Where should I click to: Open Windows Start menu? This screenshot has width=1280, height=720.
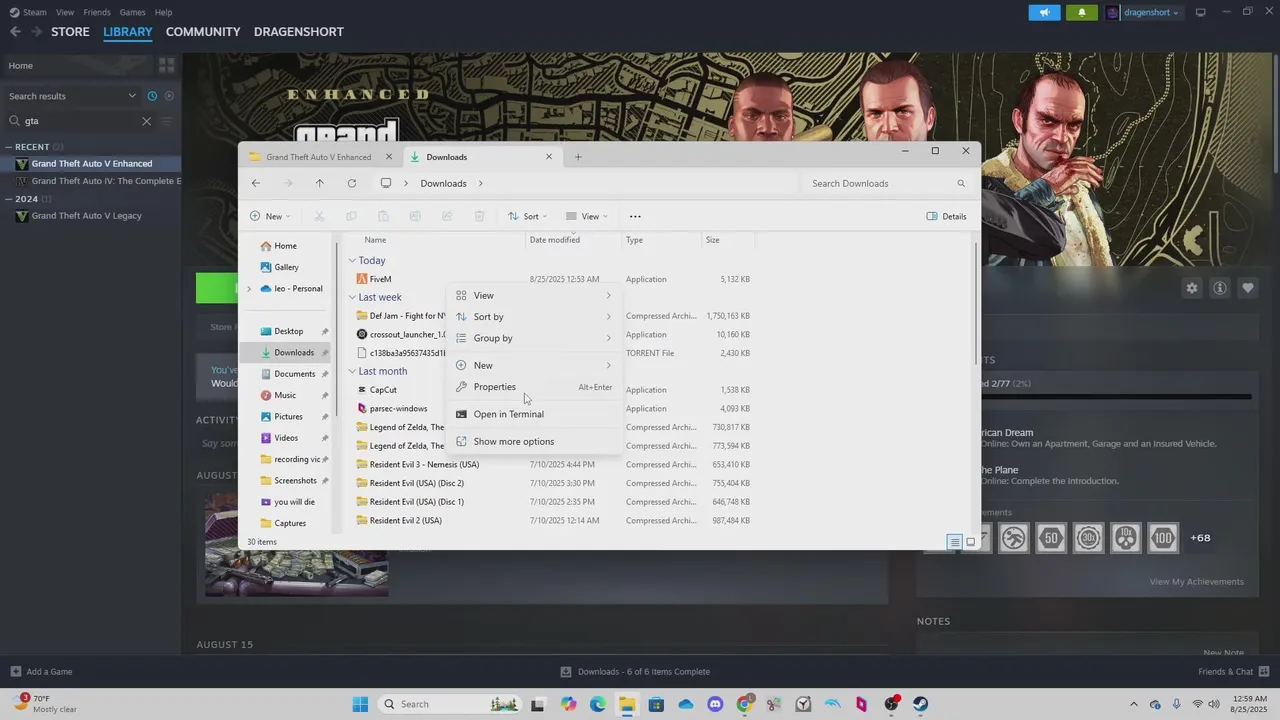tap(361, 704)
